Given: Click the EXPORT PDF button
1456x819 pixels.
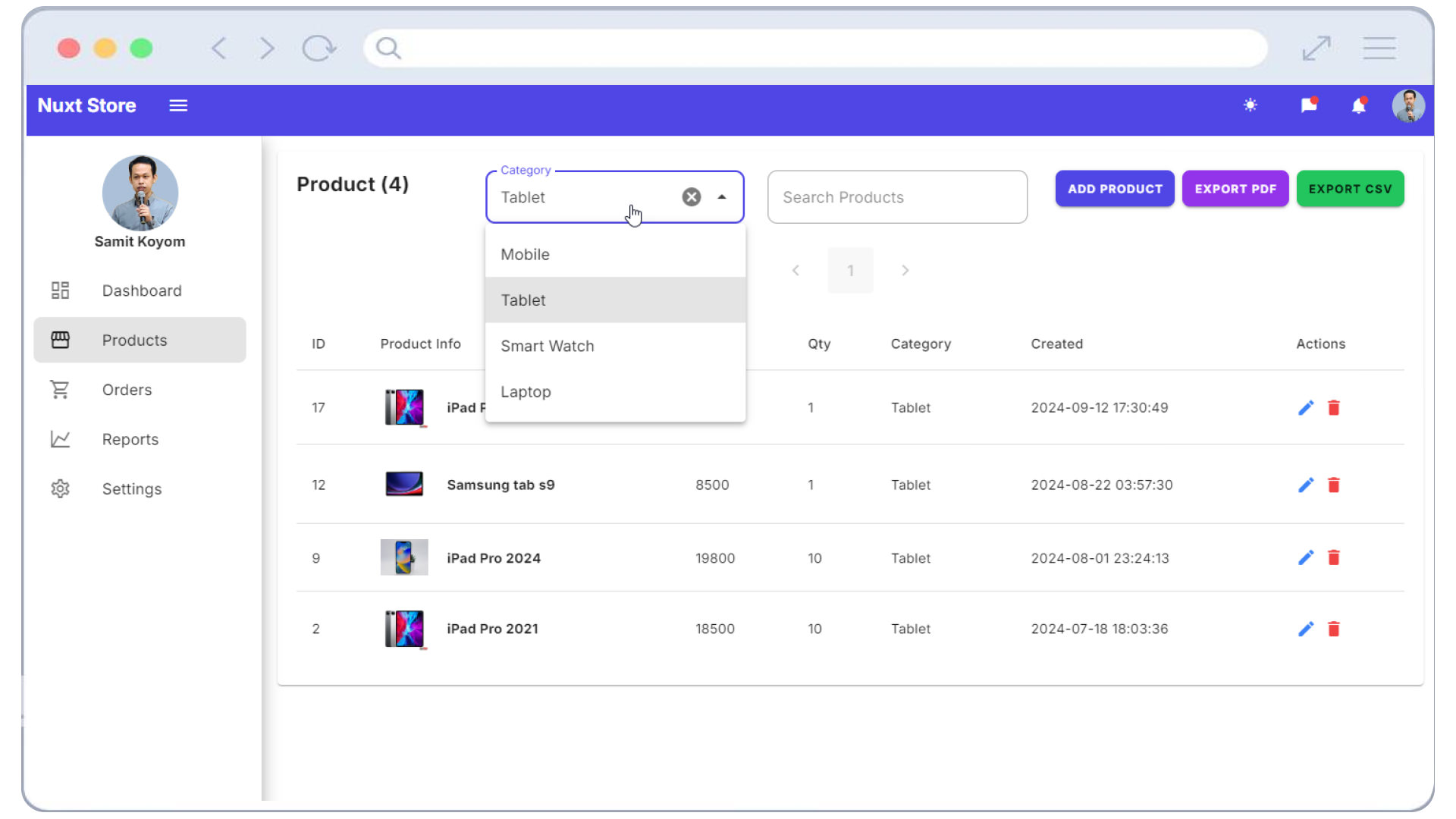Looking at the screenshot, I should pyautogui.click(x=1235, y=189).
